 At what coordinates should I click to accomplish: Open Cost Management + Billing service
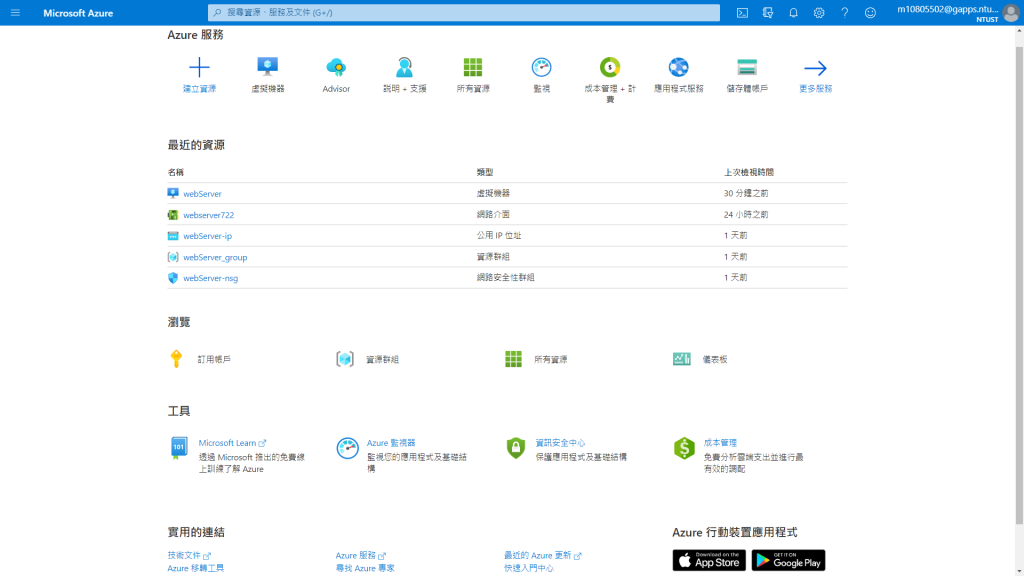[x=610, y=80]
